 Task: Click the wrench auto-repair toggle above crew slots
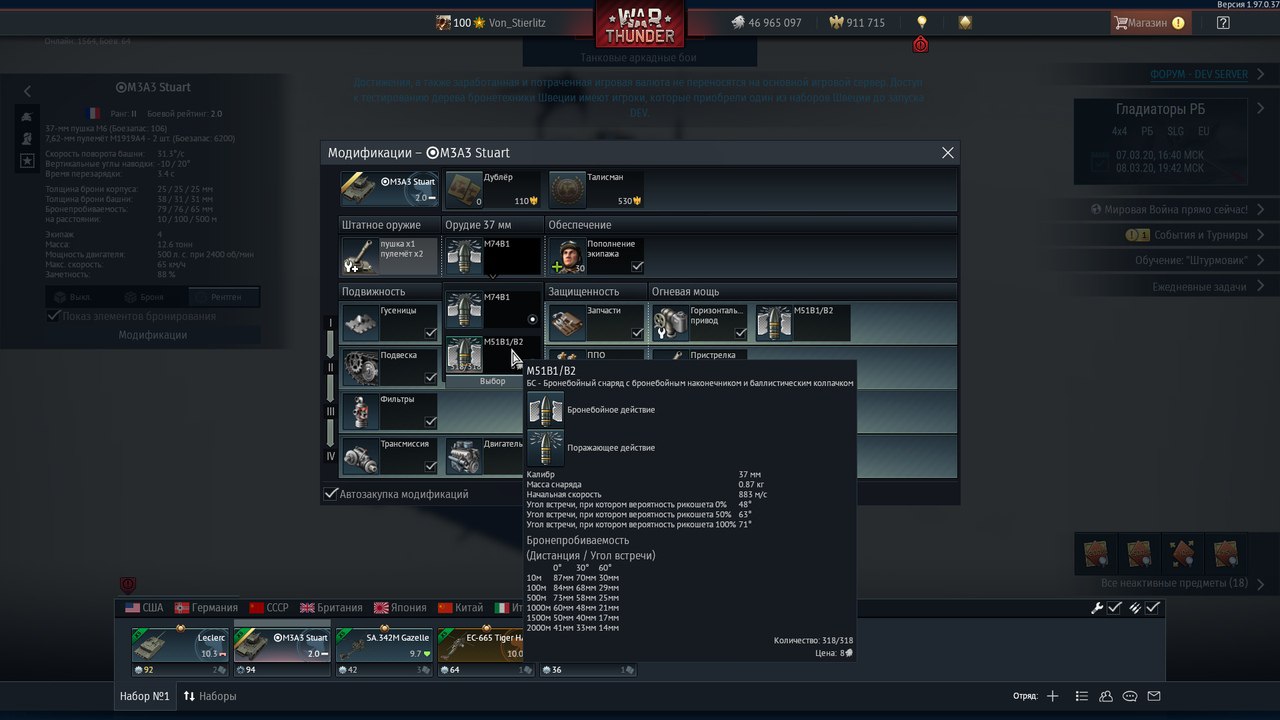pos(1097,608)
